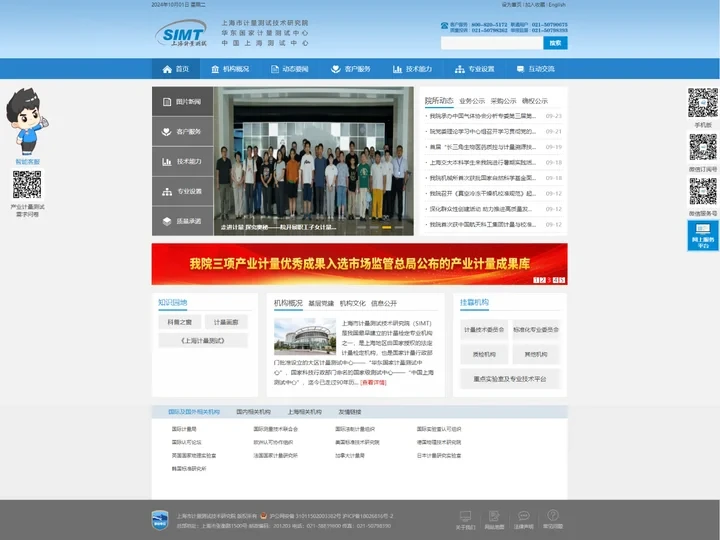The image size is (720, 540).
Task: Switch to the 采购公示 tab
Action: pyautogui.click(x=503, y=101)
